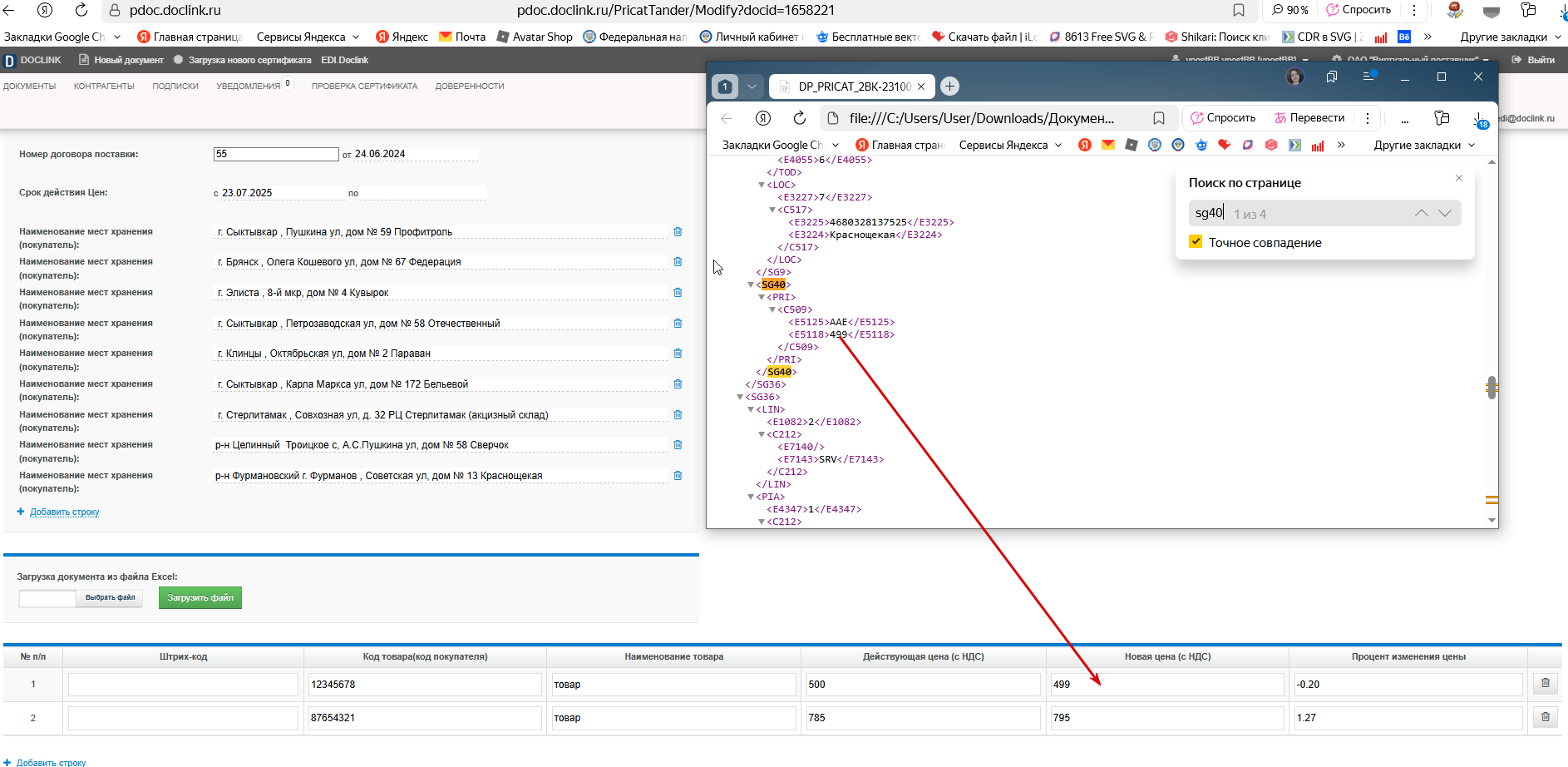Open tab list dropdown in XML window

[752, 86]
